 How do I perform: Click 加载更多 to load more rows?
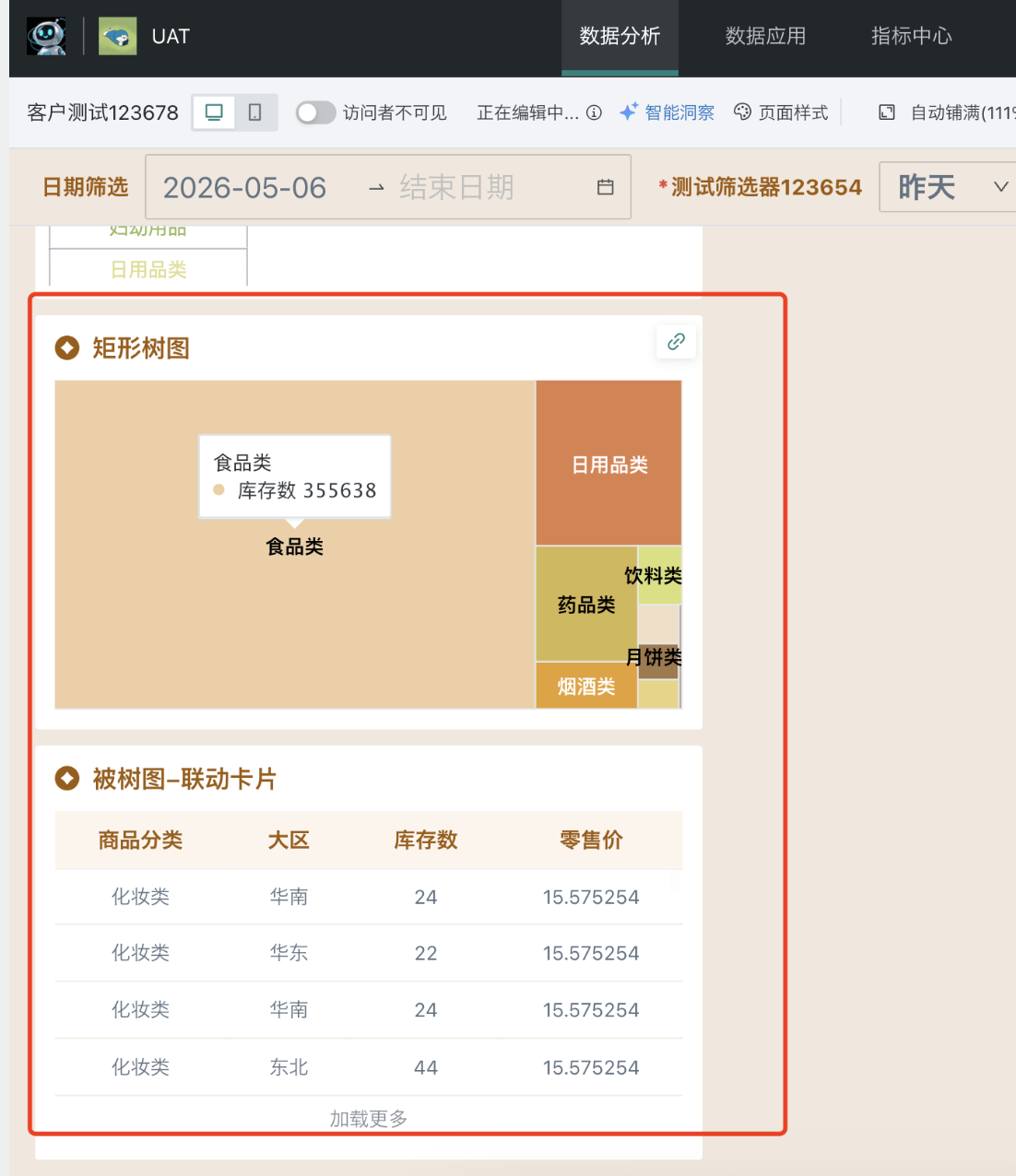coord(369,1118)
